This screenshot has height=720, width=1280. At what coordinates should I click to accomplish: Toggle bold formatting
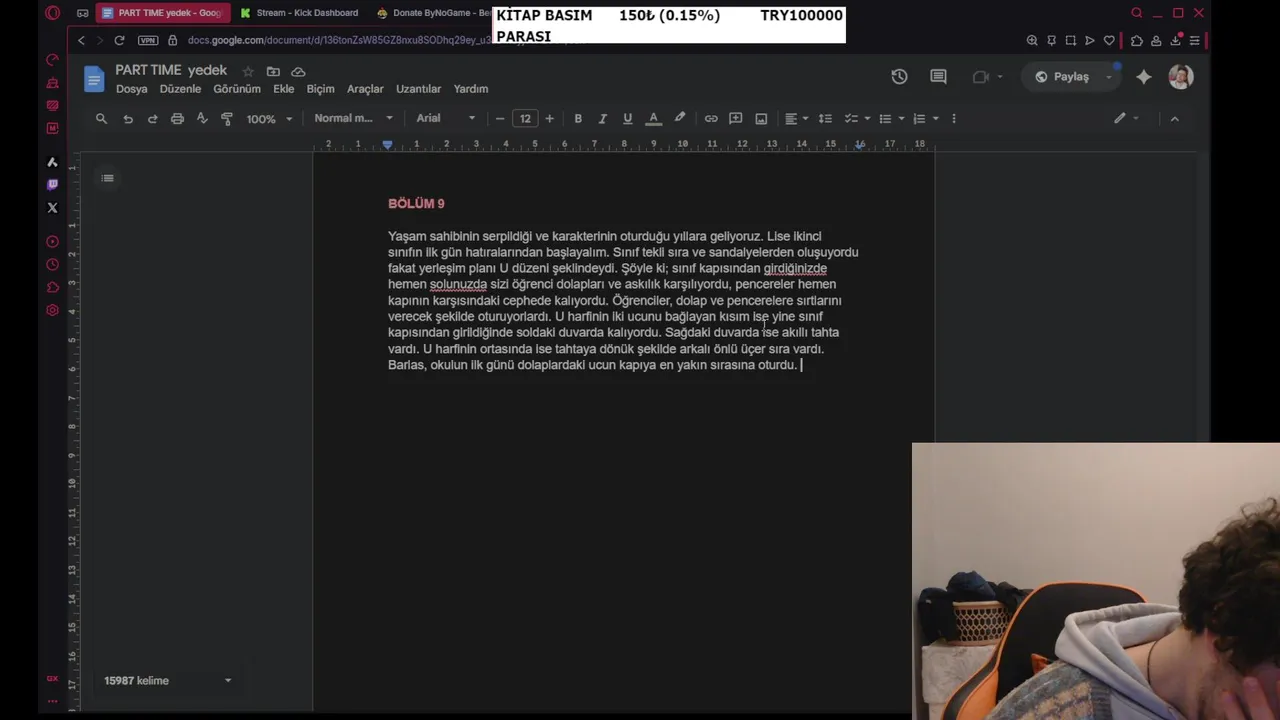click(x=578, y=118)
